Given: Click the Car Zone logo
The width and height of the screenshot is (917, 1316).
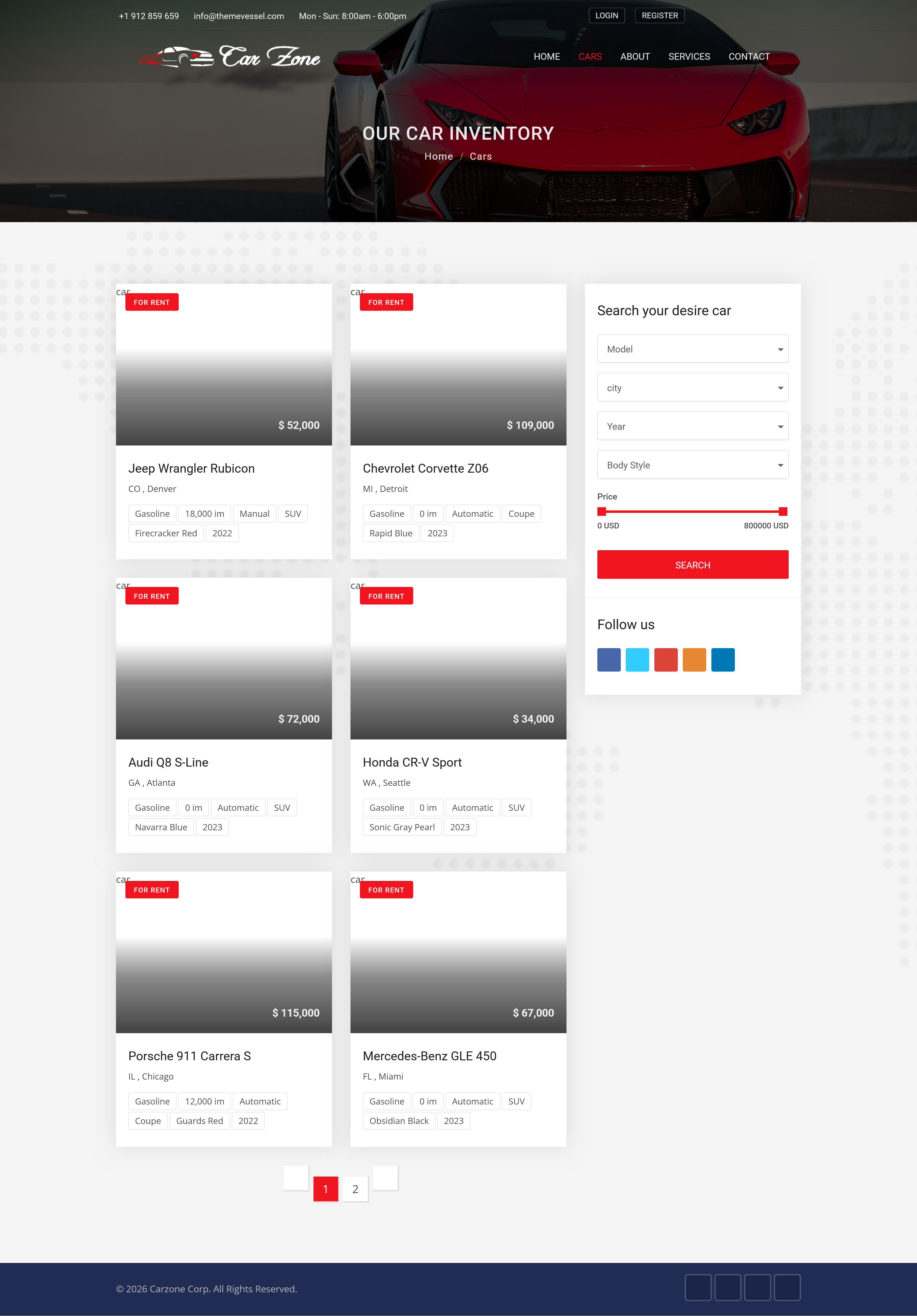Looking at the screenshot, I should tap(229, 57).
